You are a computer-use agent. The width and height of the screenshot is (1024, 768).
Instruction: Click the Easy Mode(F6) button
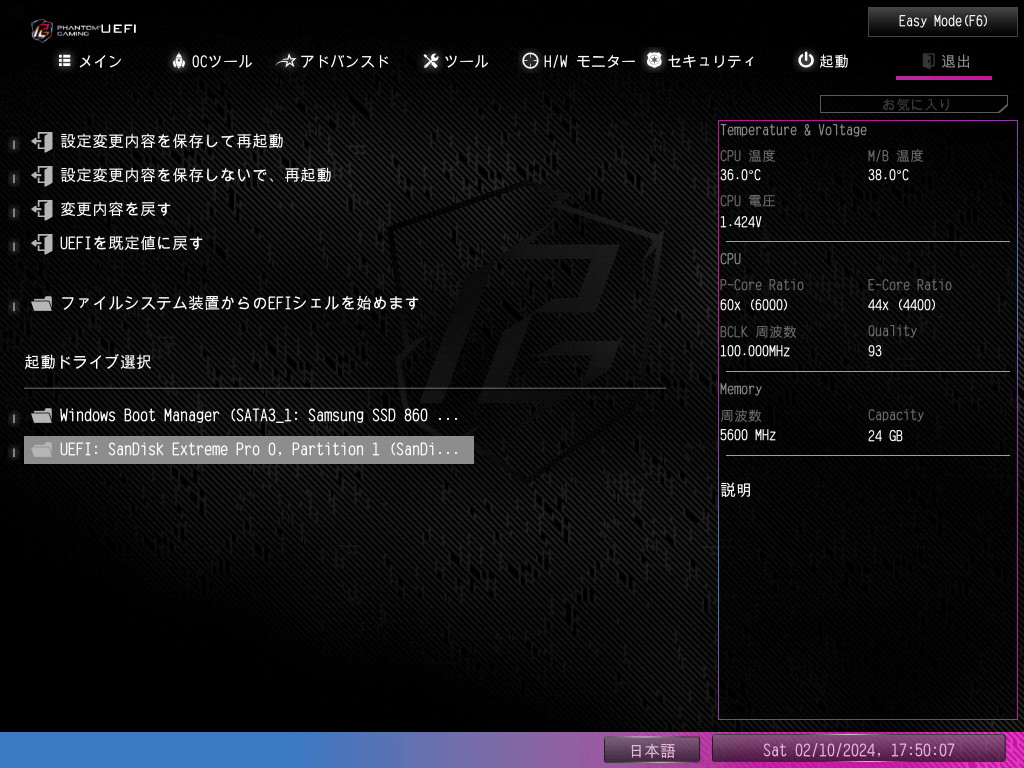[942, 22]
